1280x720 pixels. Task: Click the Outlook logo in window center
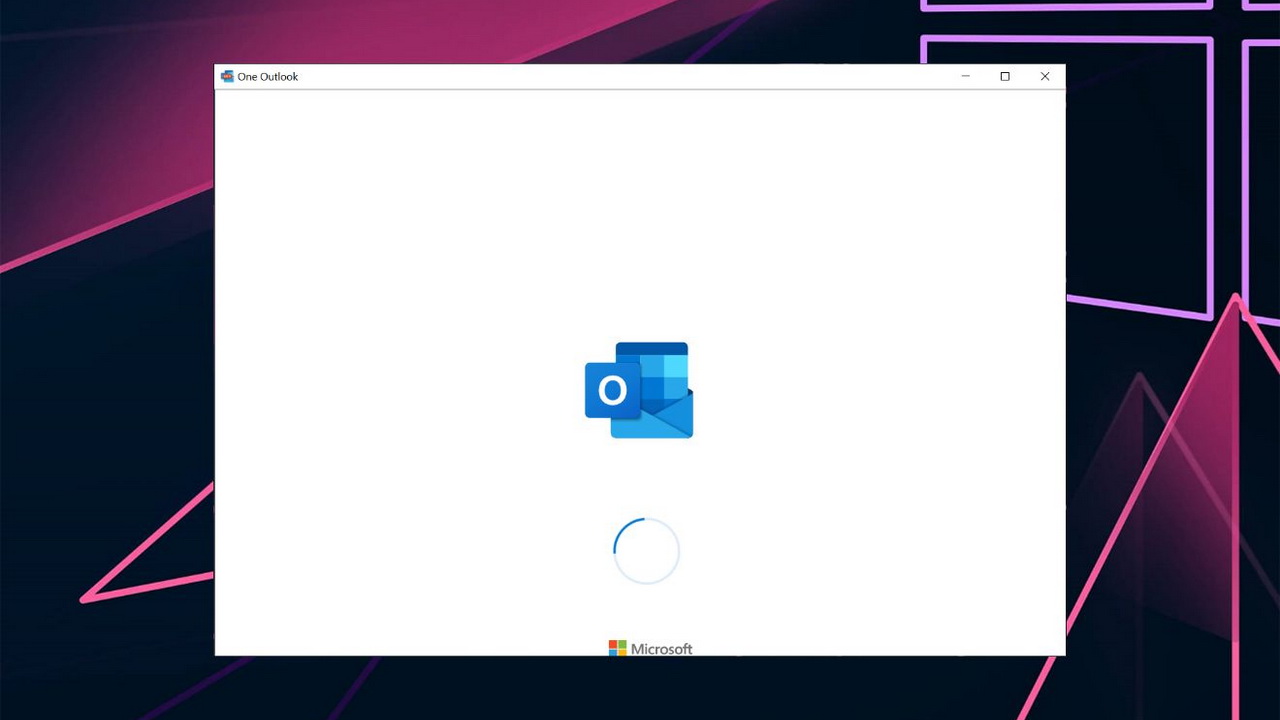point(639,390)
